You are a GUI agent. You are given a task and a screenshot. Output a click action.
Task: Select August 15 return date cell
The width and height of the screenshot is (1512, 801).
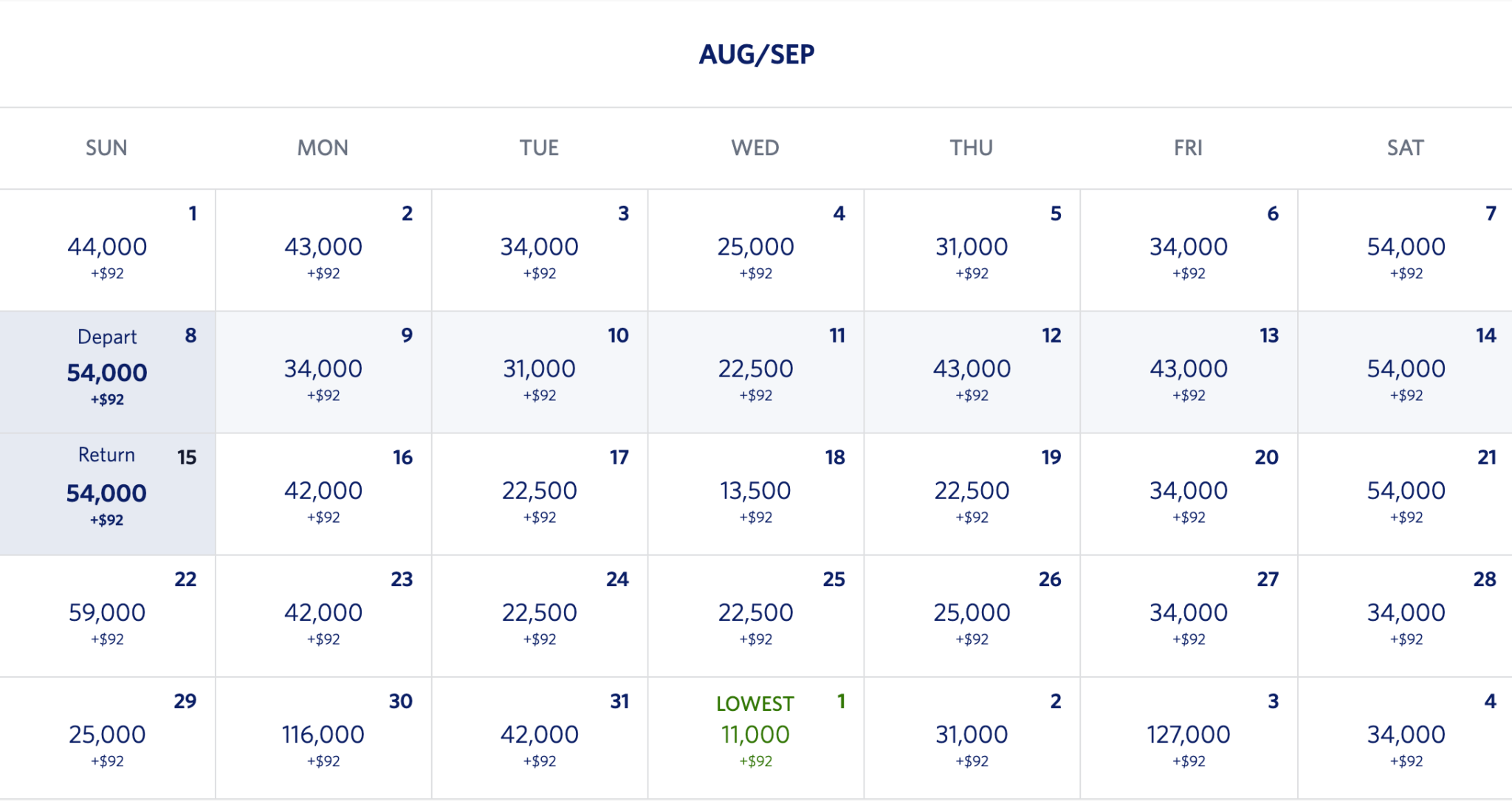click(x=107, y=493)
